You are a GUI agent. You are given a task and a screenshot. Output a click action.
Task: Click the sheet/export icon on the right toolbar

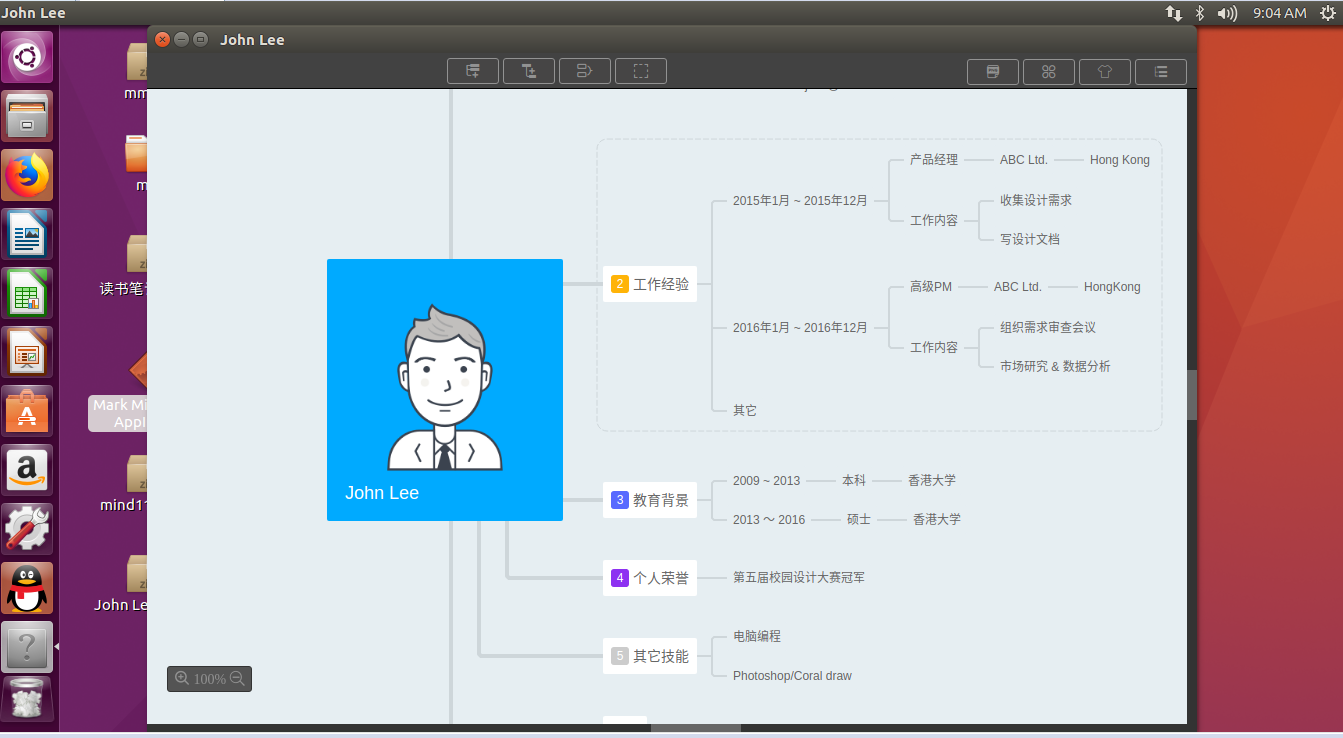(993, 71)
